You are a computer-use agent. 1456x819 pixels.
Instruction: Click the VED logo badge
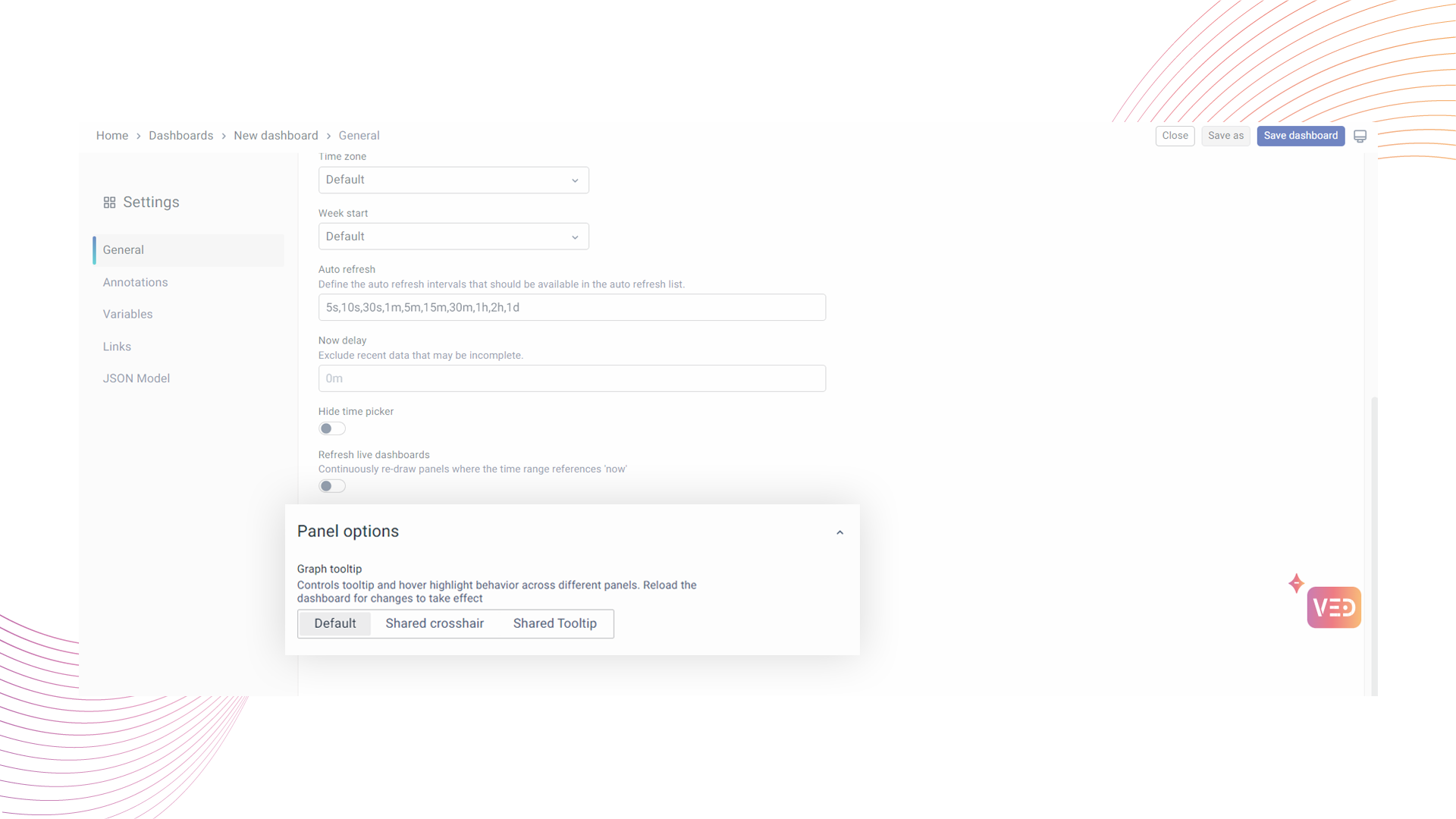(x=1333, y=607)
